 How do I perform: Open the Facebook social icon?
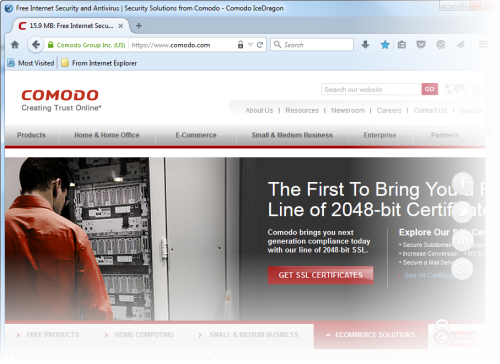(x=463, y=183)
